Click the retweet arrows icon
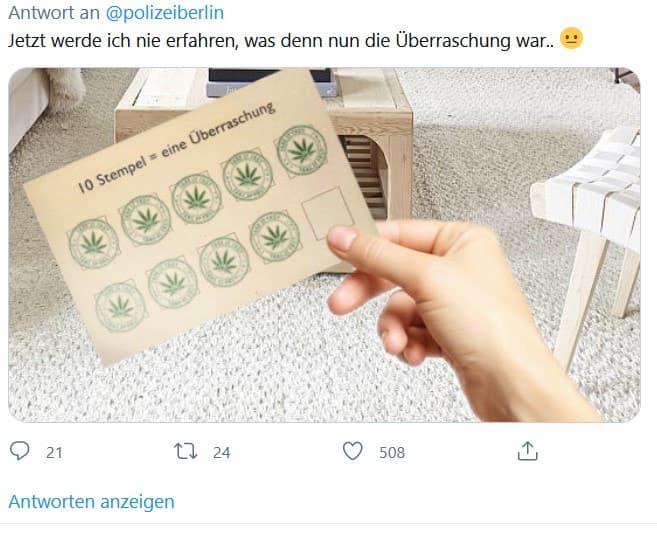This screenshot has height=533, width=657. tap(186, 451)
